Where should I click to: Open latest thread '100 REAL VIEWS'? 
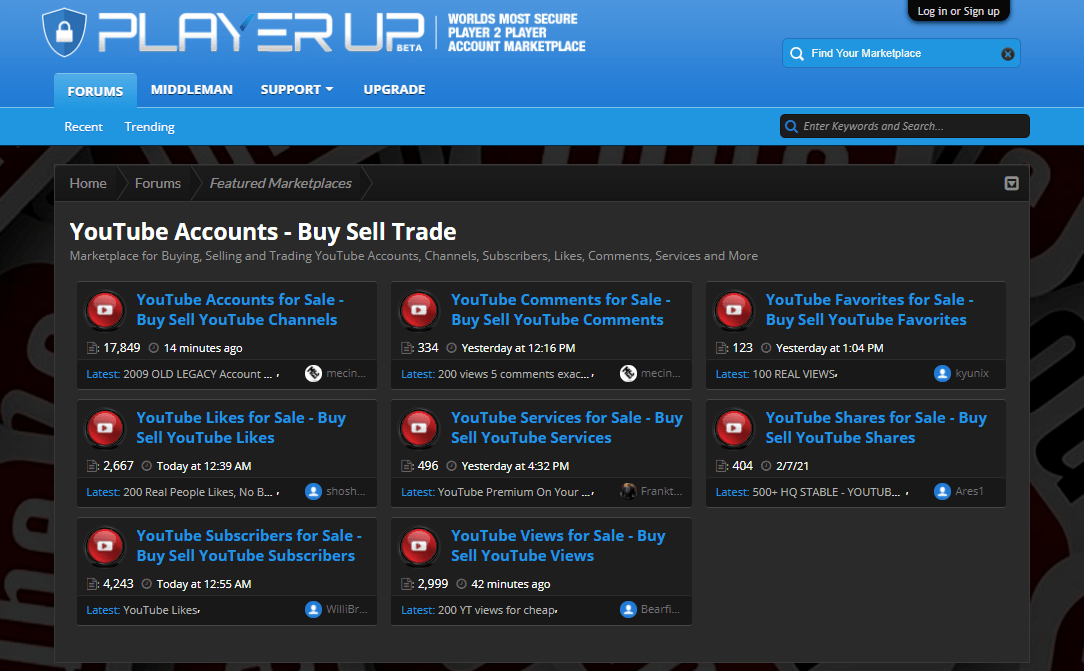[794, 374]
